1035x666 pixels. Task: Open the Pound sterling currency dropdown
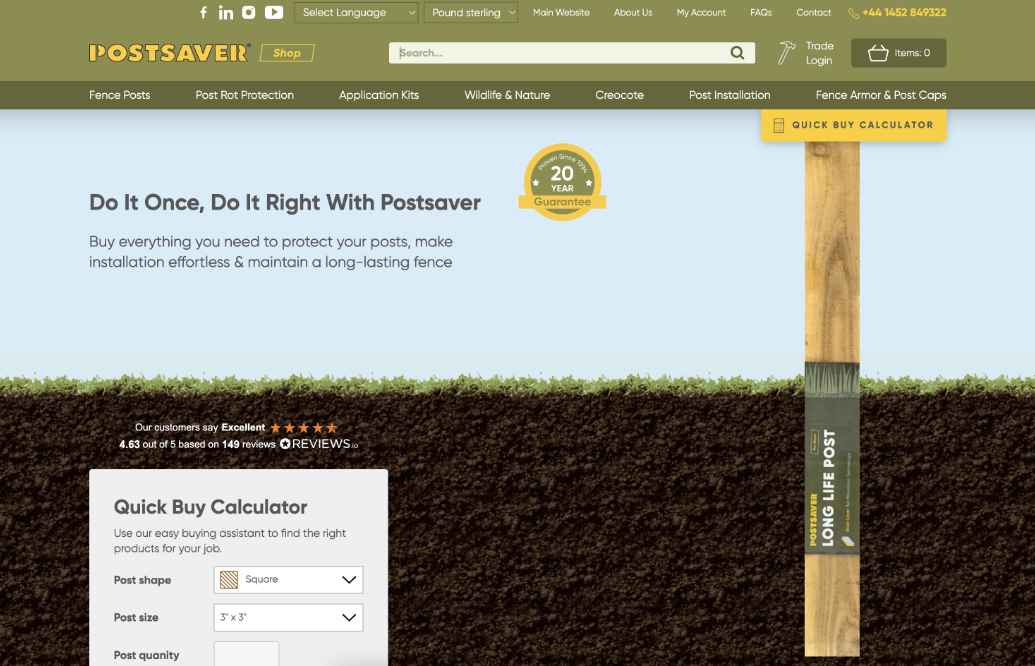tap(471, 13)
